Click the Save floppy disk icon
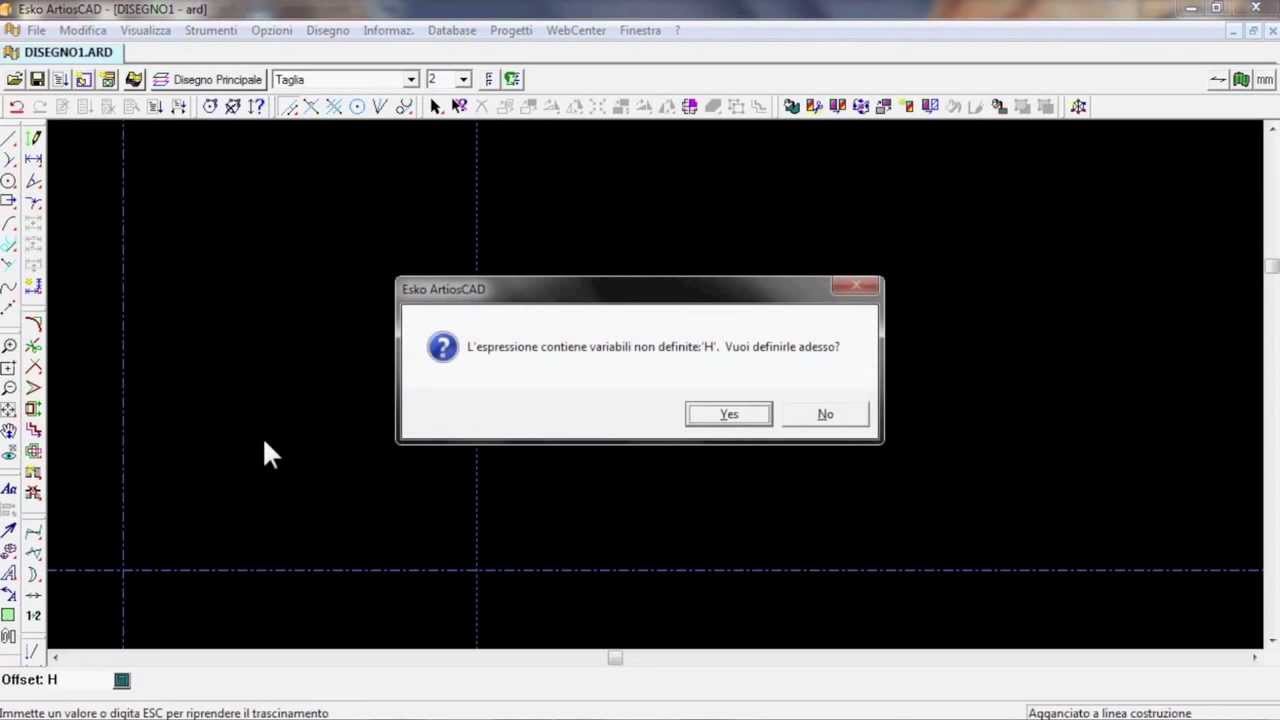 [x=37, y=79]
